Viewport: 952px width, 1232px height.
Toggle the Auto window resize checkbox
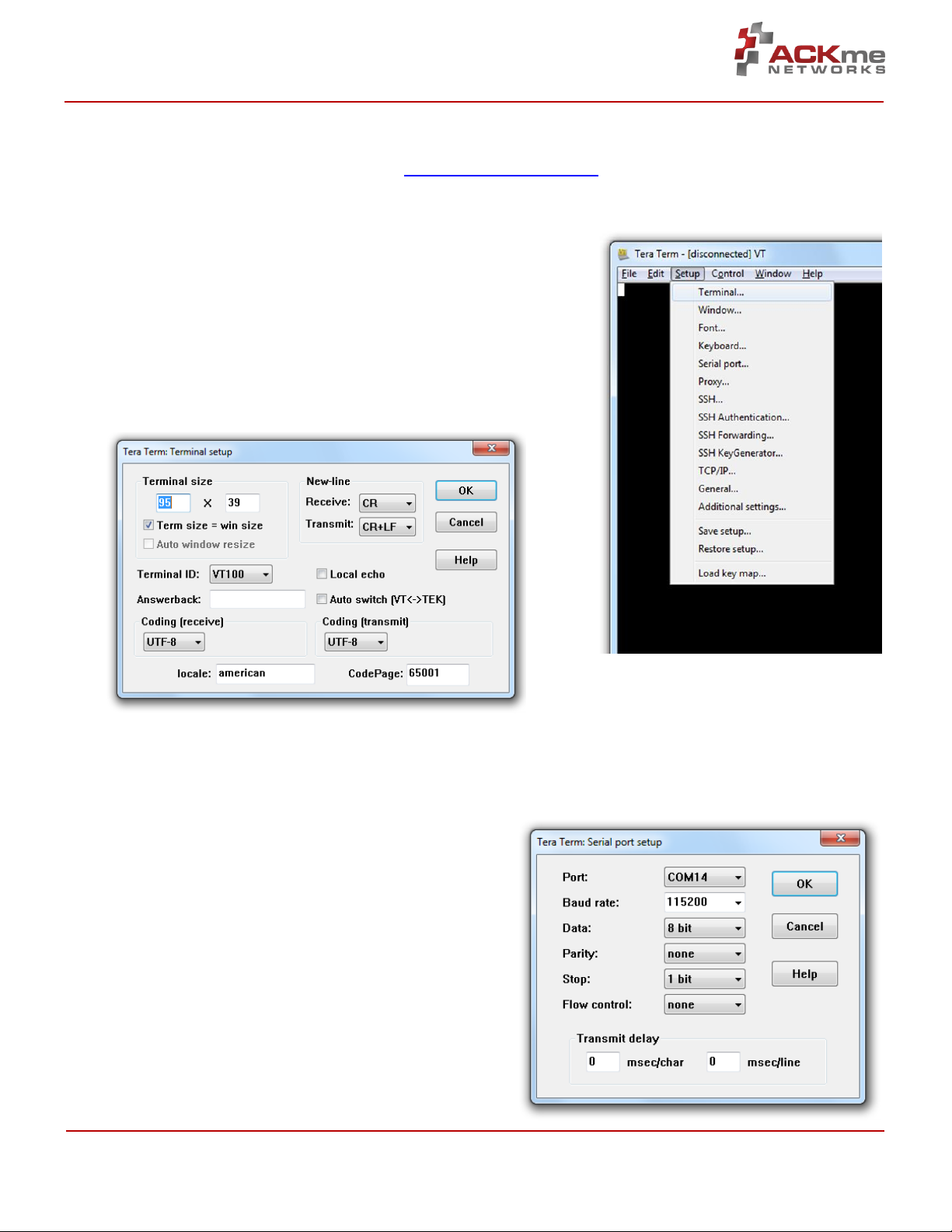(148, 544)
